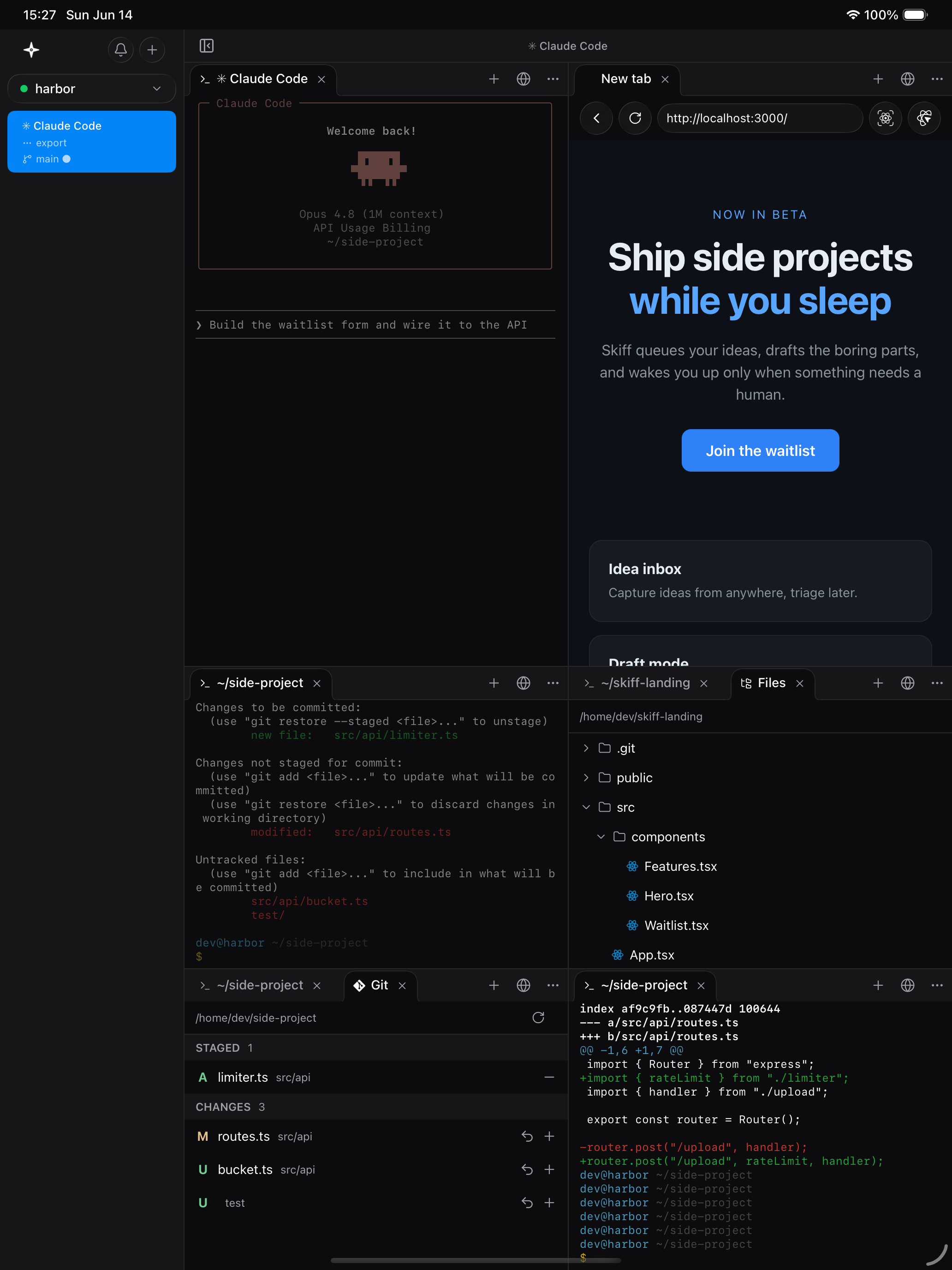The width and height of the screenshot is (952, 1270).
Task: Discard changes to bucket.ts
Action: [x=527, y=1170]
